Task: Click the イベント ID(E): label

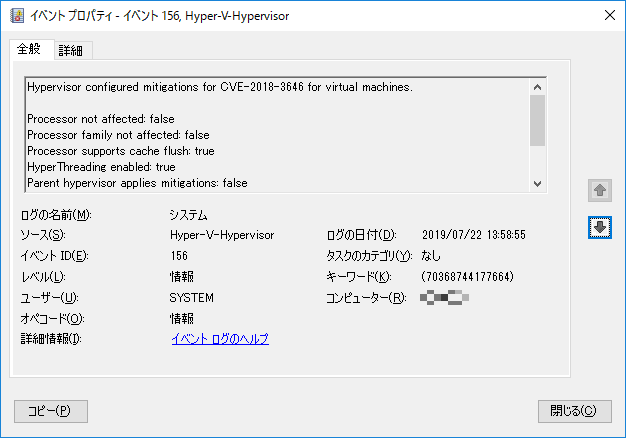Action: 54,256
